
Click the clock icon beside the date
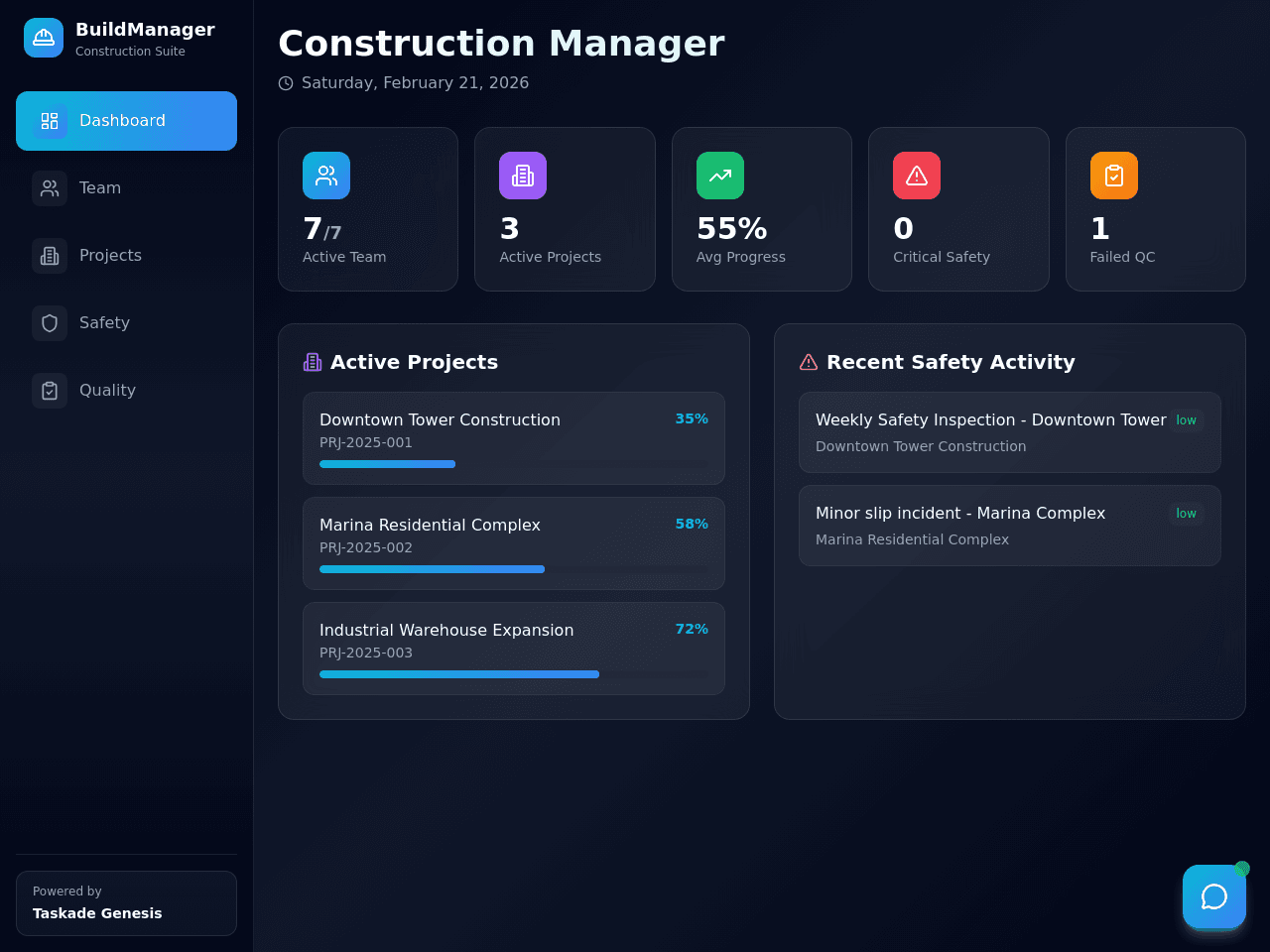[x=286, y=83]
